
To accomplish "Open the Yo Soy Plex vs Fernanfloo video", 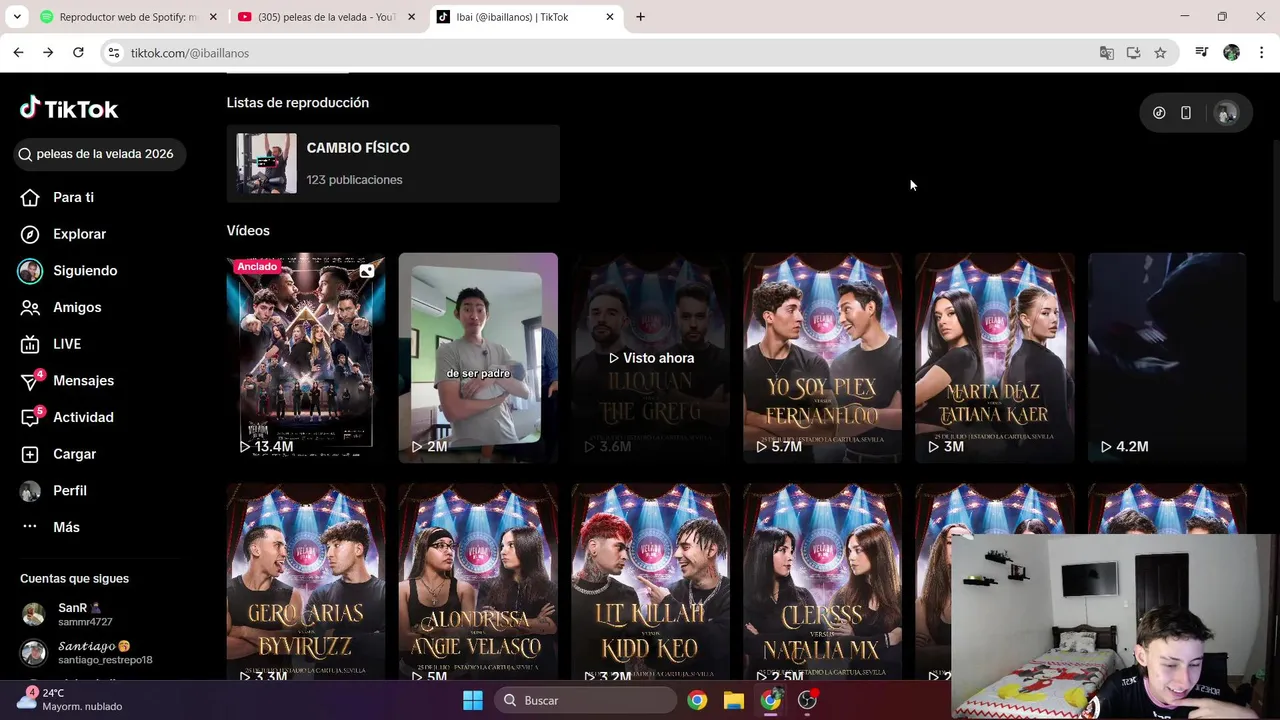I will point(822,358).
